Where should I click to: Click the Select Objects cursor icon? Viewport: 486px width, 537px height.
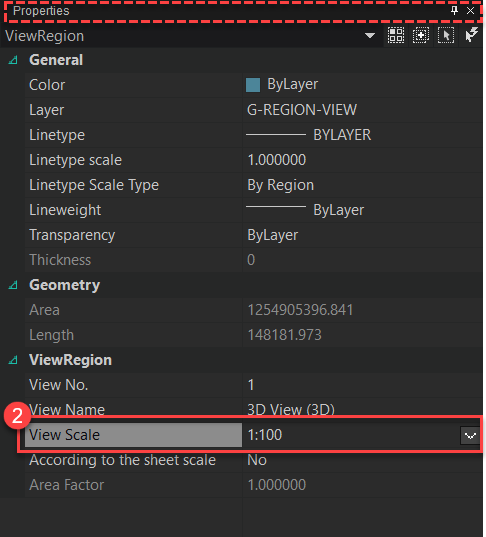pos(446,35)
